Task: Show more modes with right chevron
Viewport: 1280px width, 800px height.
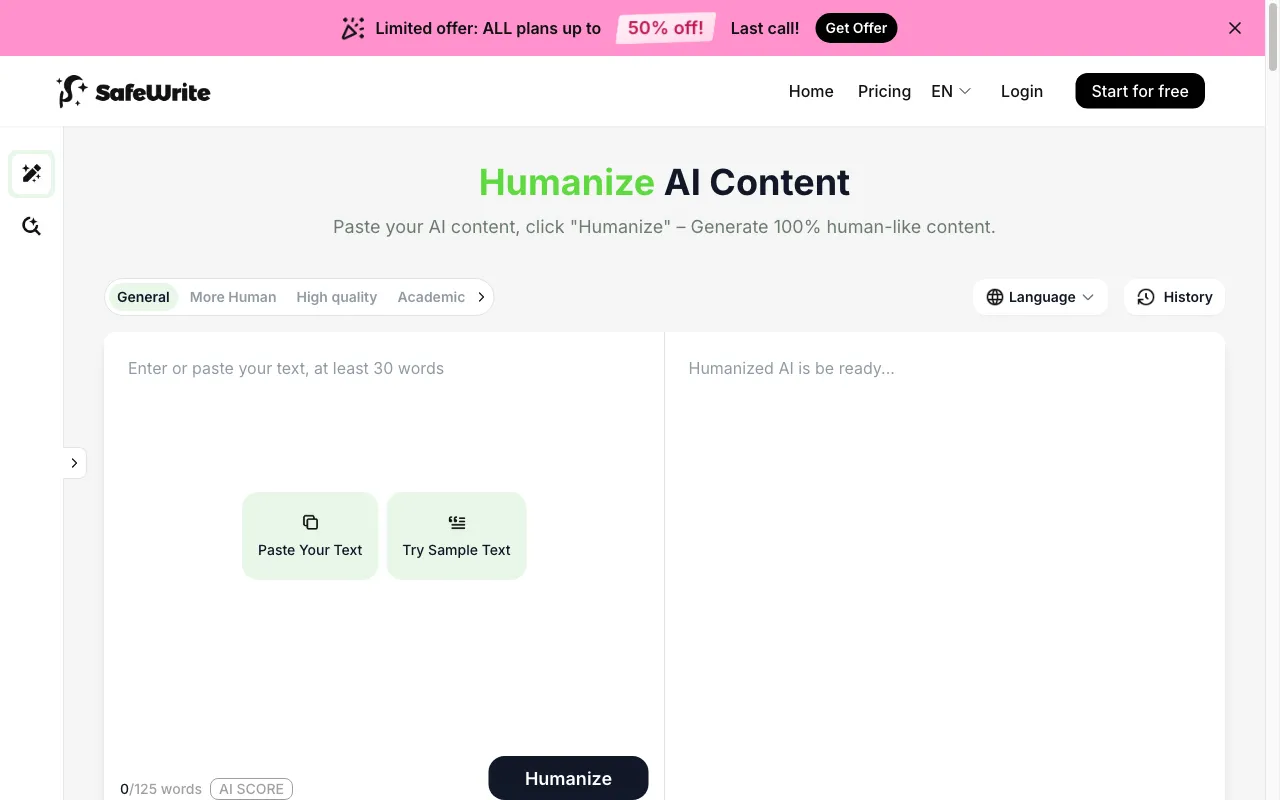Action: click(481, 297)
